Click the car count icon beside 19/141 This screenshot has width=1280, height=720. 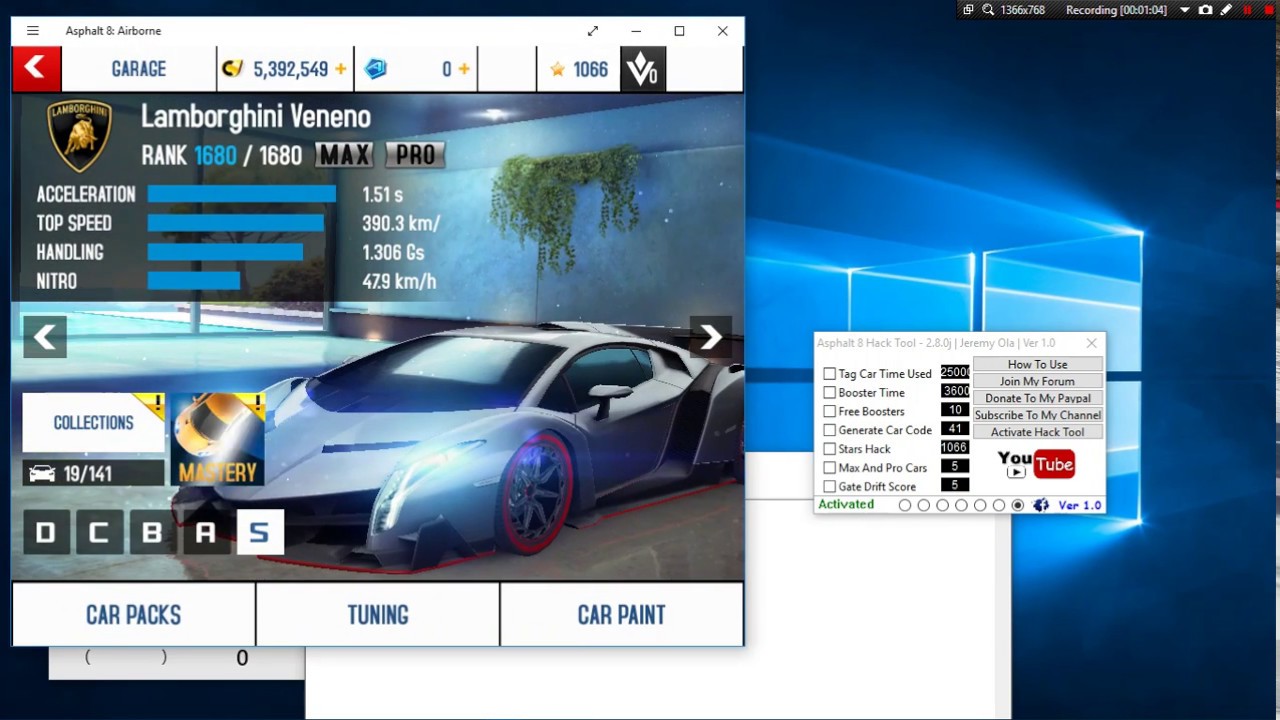coord(42,474)
